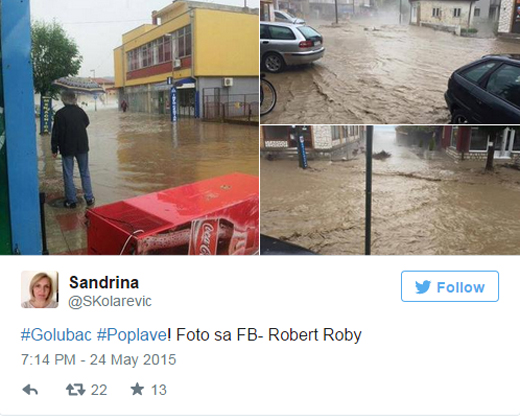Open photo of silver car in flood
The image size is (520, 420).
(x=390, y=61)
